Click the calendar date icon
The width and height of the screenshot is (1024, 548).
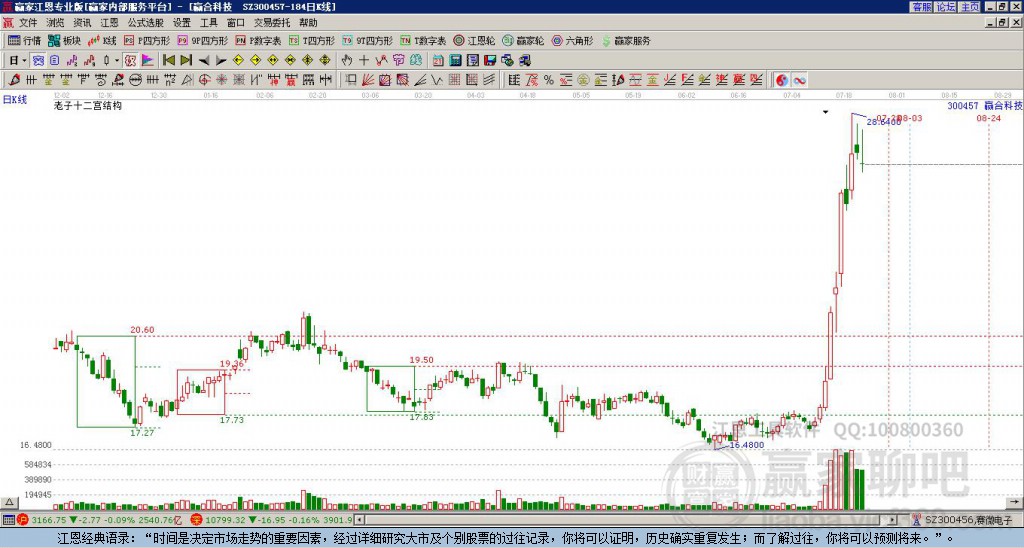click(438, 60)
